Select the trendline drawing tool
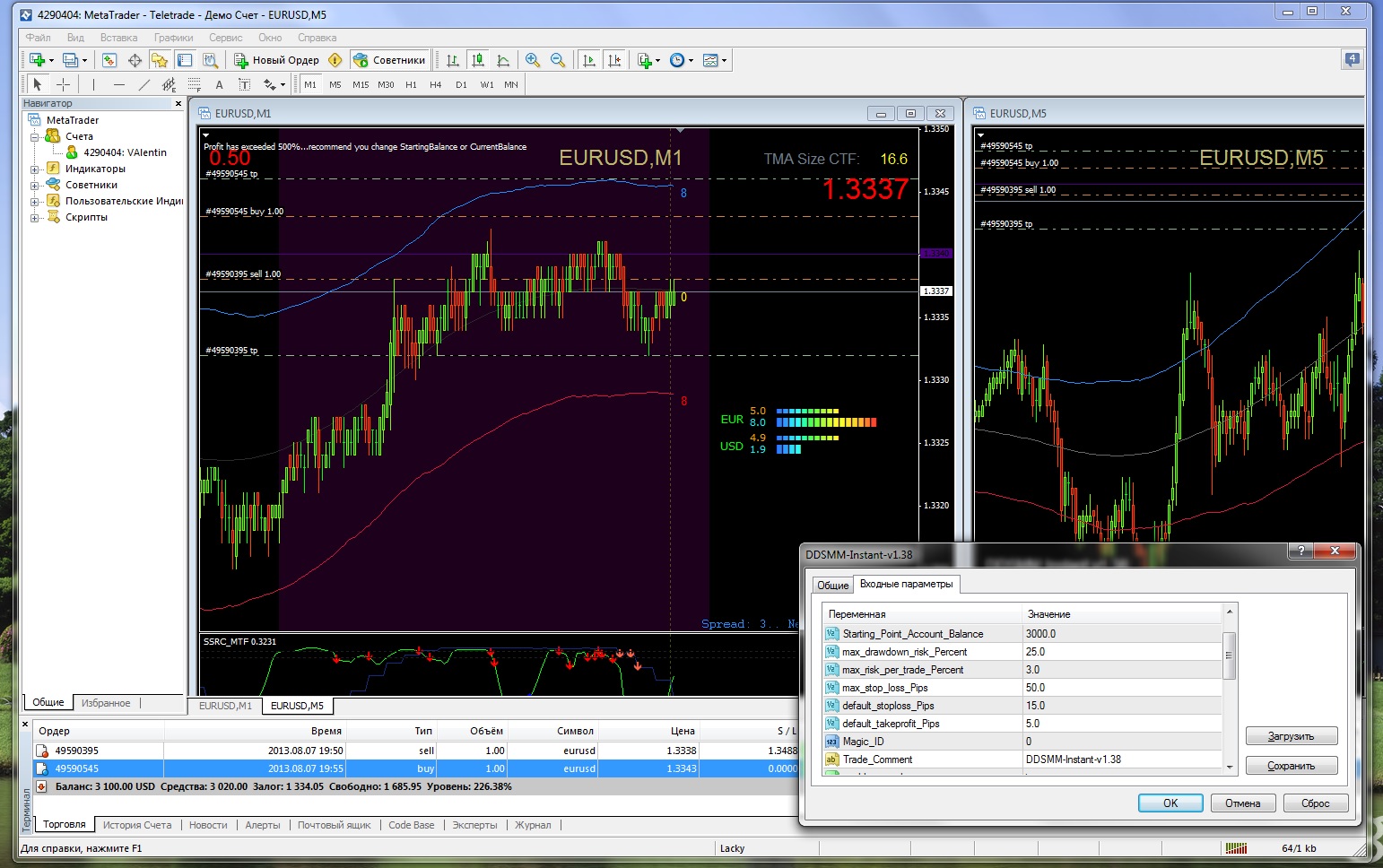Image resolution: width=1383 pixels, height=868 pixels. tap(144, 84)
